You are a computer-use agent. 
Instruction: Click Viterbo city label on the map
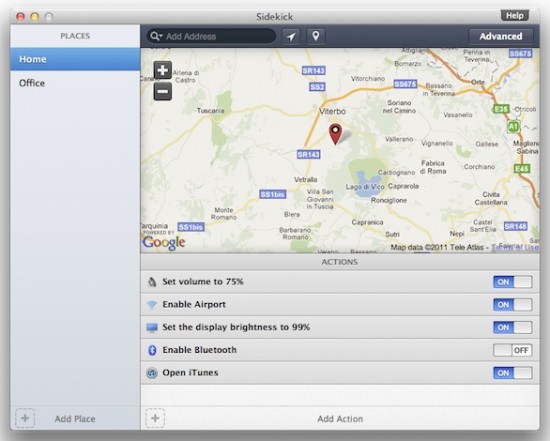point(332,112)
